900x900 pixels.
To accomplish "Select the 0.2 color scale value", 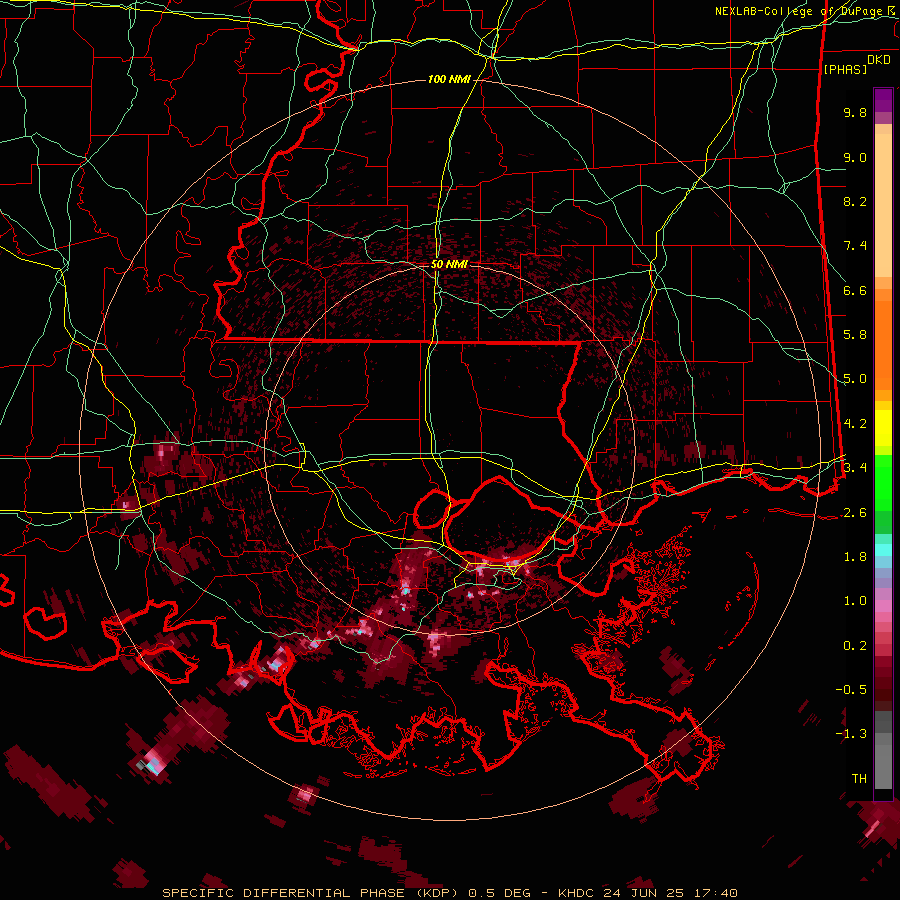I will tap(855, 646).
